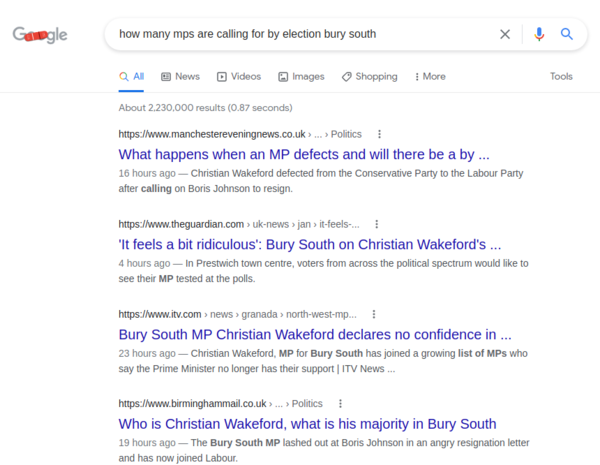Screen dimensions: 600x465
Task: Click the Shopping tab tag icon
Action: pyautogui.click(x=346, y=77)
